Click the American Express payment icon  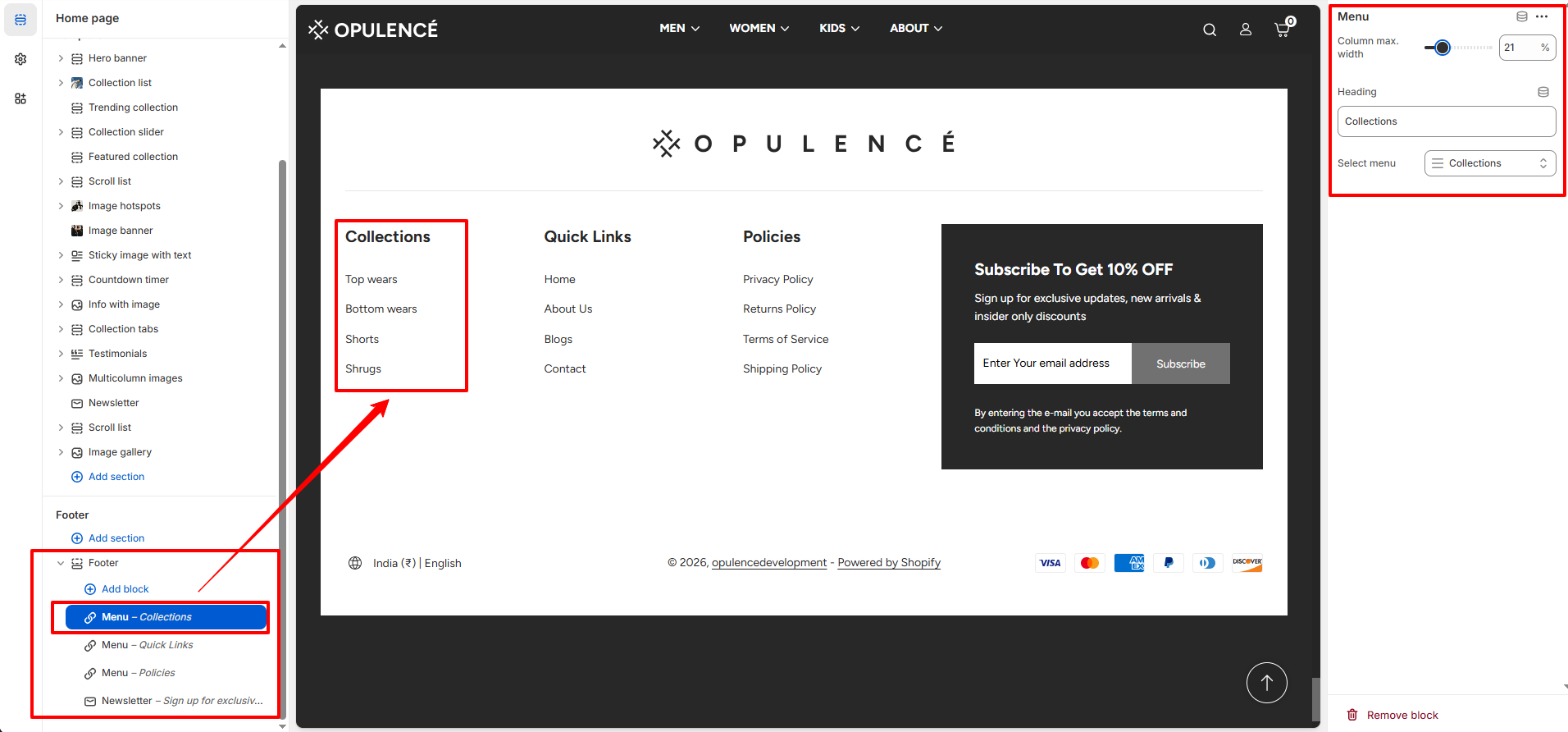[x=1129, y=563]
